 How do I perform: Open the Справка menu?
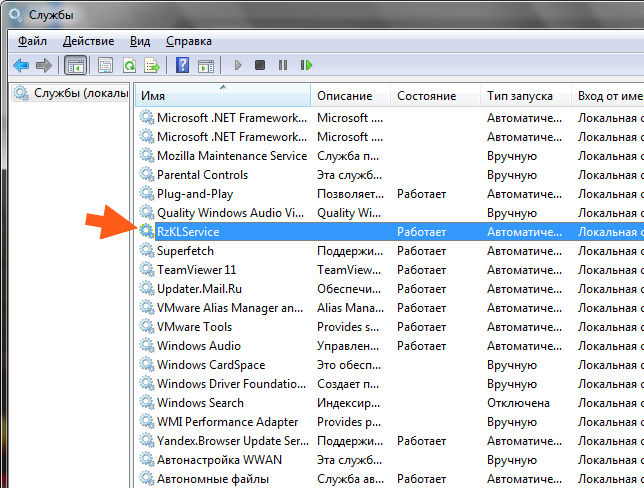coord(189,41)
